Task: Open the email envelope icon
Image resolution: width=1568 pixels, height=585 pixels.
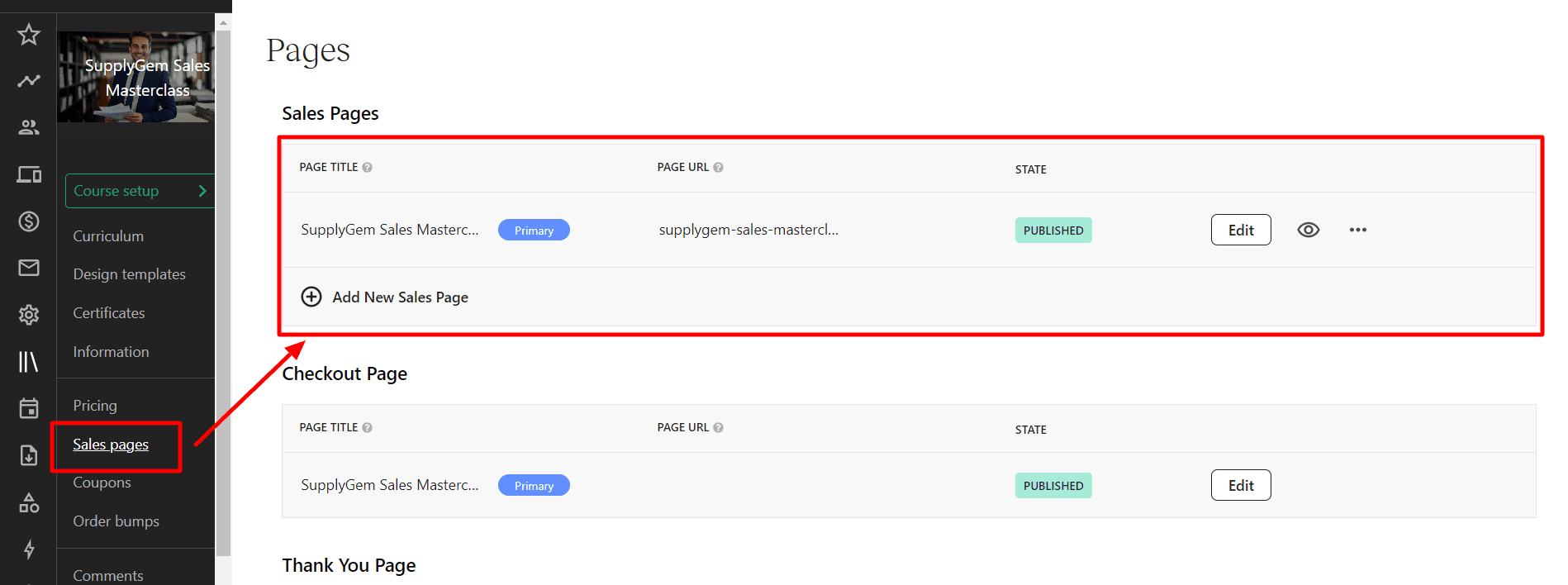Action: coord(29,268)
